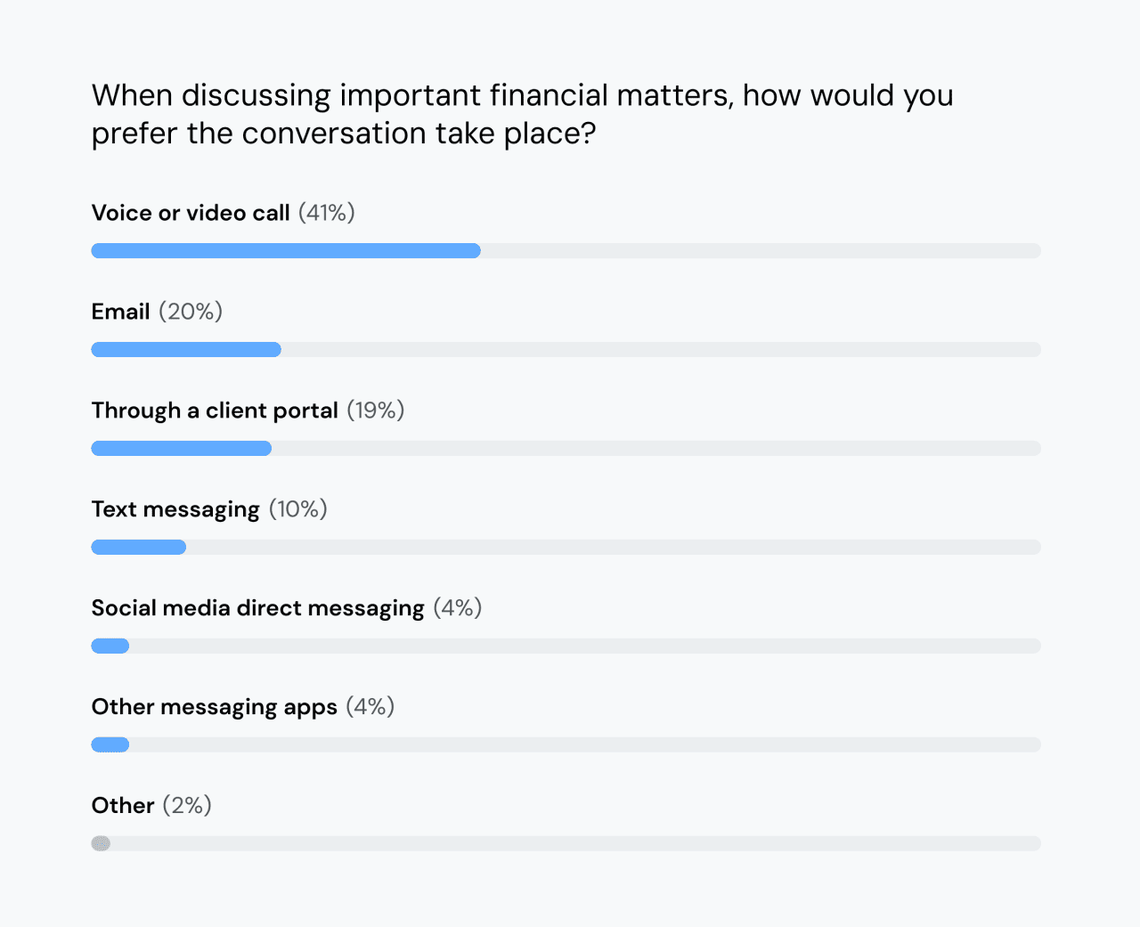
Task: Click the Through a client portal bar fill
Action: pos(181,448)
